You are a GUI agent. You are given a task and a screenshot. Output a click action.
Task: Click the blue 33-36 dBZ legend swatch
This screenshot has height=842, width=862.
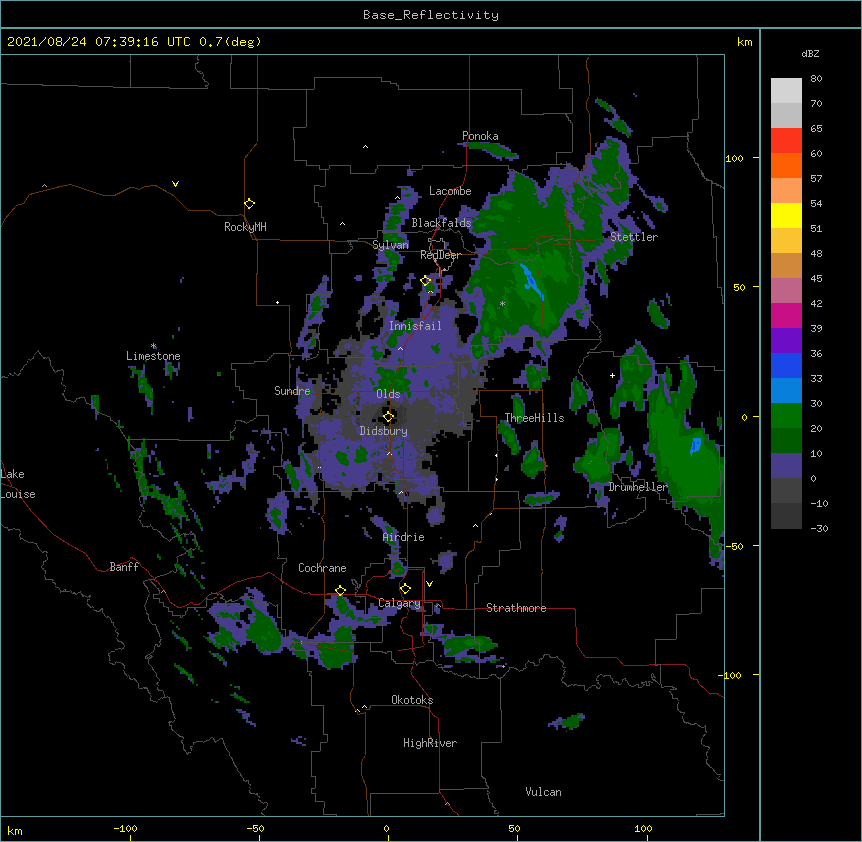[x=786, y=366]
